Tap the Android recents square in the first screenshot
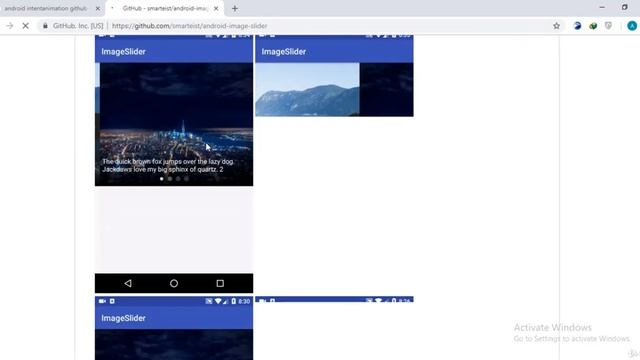Viewport: 640px width, 360px height. click(220, 283)
